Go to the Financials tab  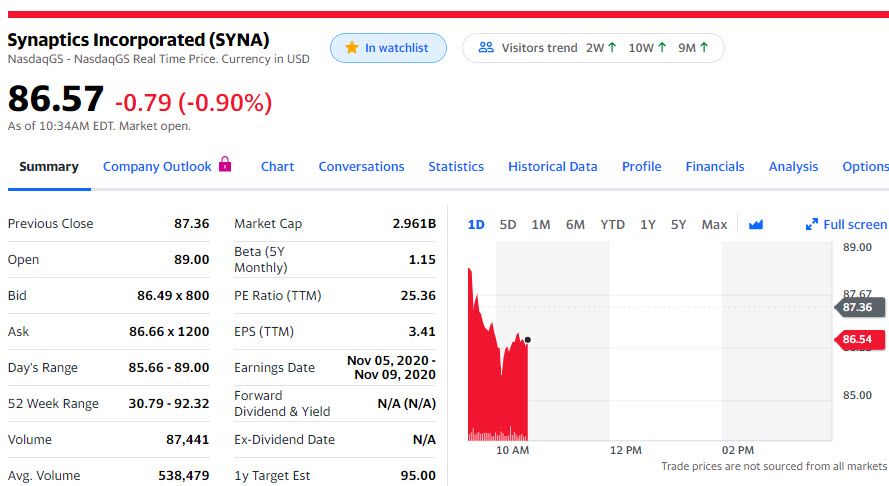coord(714,167)
